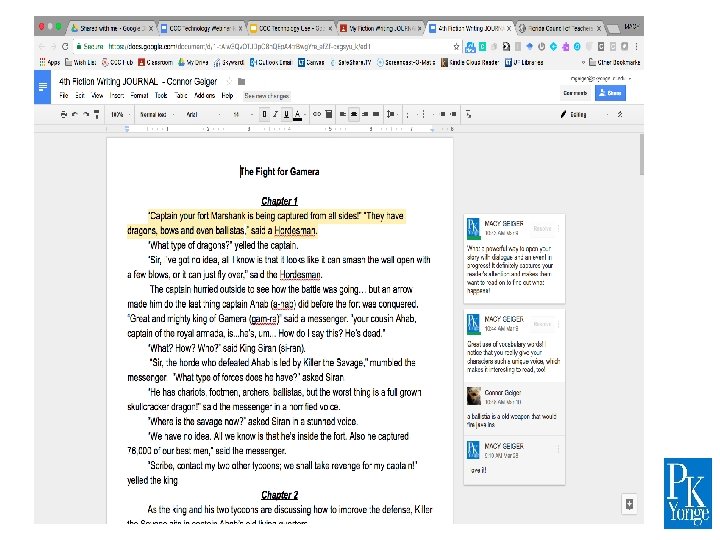
Task: Open the Table menu
Action: [180, 96]
